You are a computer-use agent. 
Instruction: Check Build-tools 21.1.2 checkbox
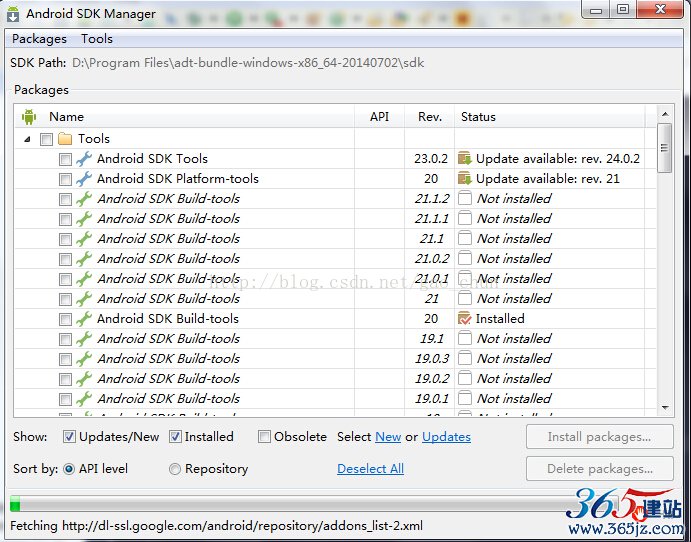[65, 200]
